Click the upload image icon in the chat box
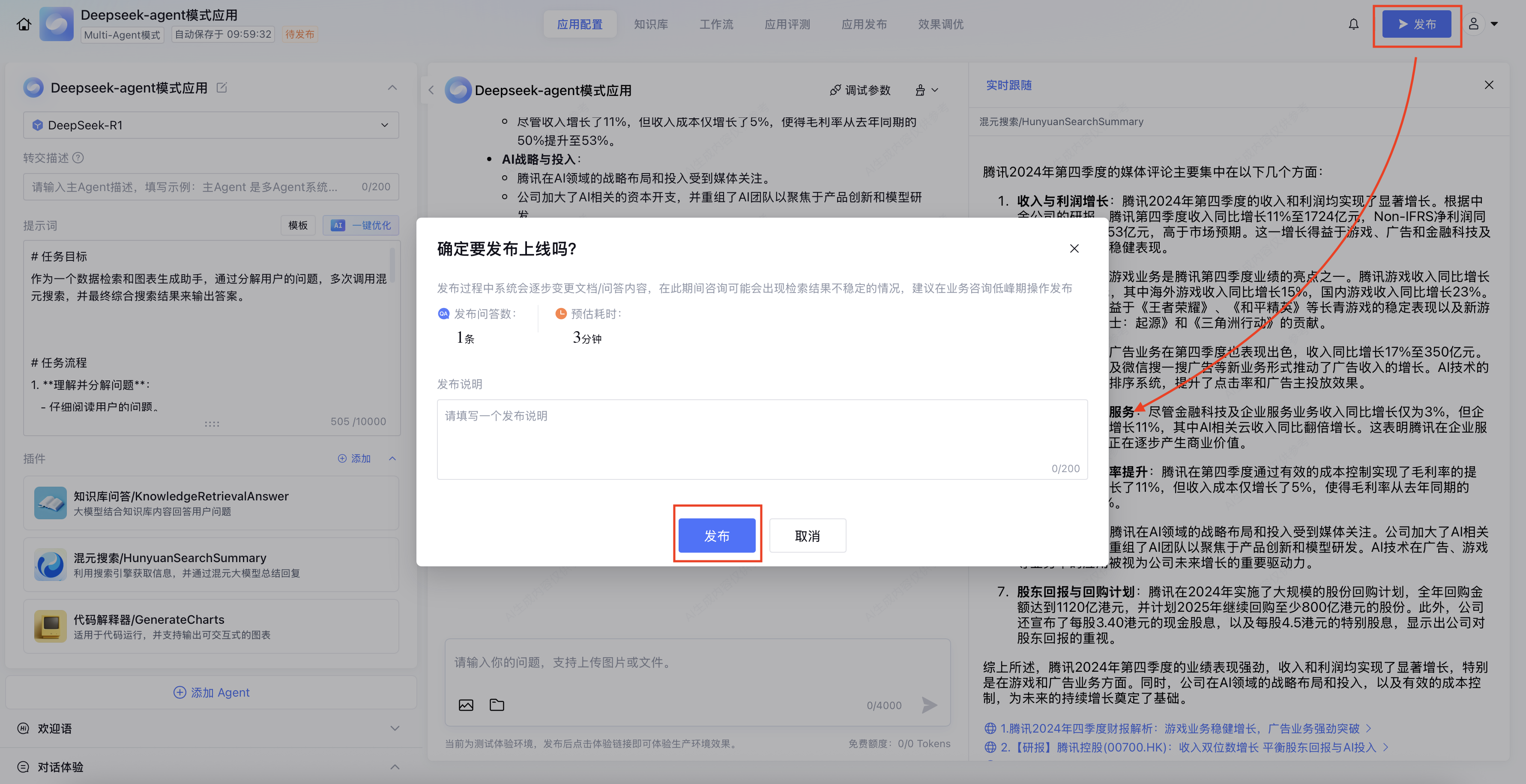The height and width of the screenshot is (784, 1526). (466, 705)
